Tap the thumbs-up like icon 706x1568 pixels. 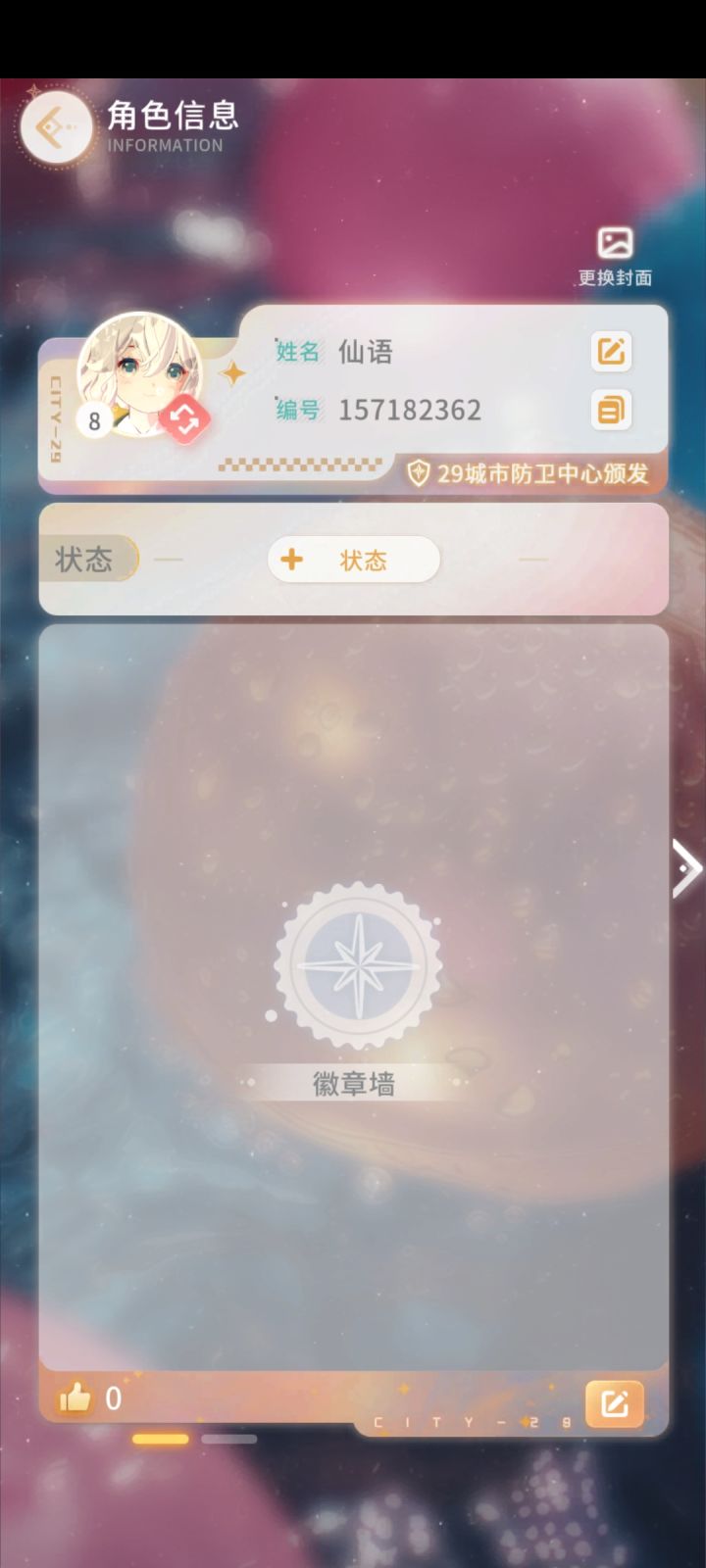click(75, 1398)
